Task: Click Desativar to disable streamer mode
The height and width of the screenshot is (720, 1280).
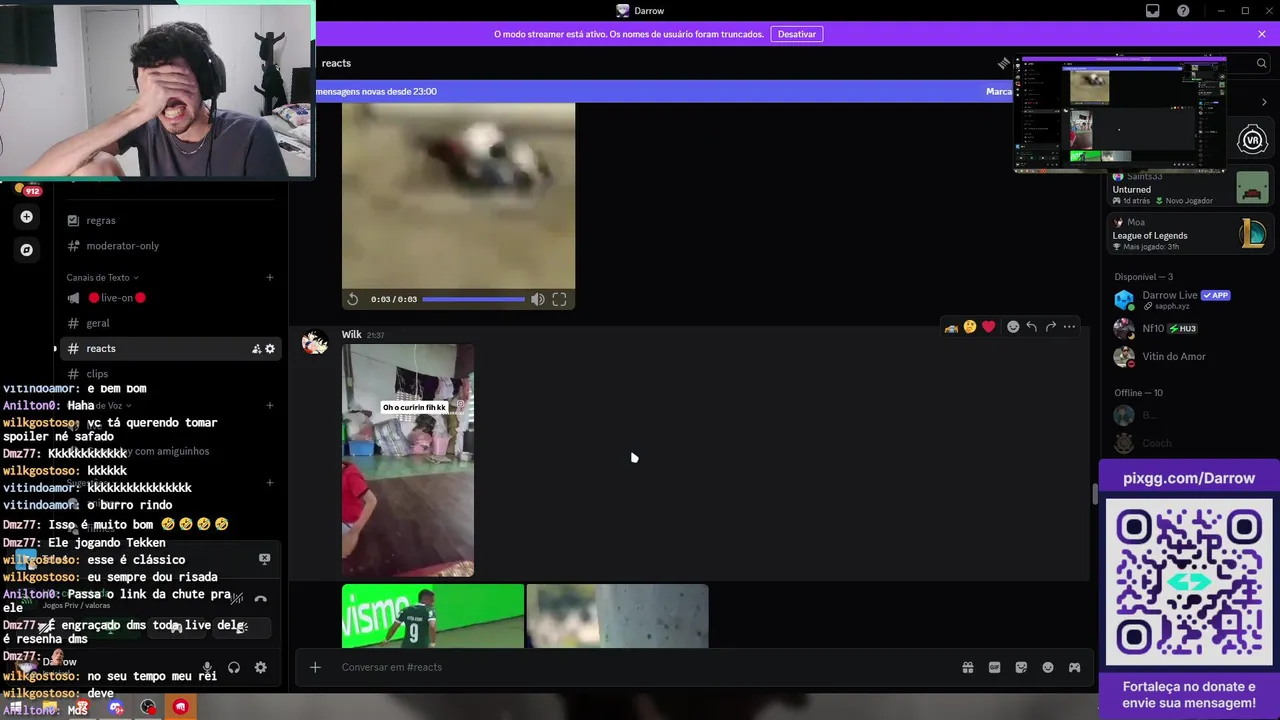Action: coord(797,34)
